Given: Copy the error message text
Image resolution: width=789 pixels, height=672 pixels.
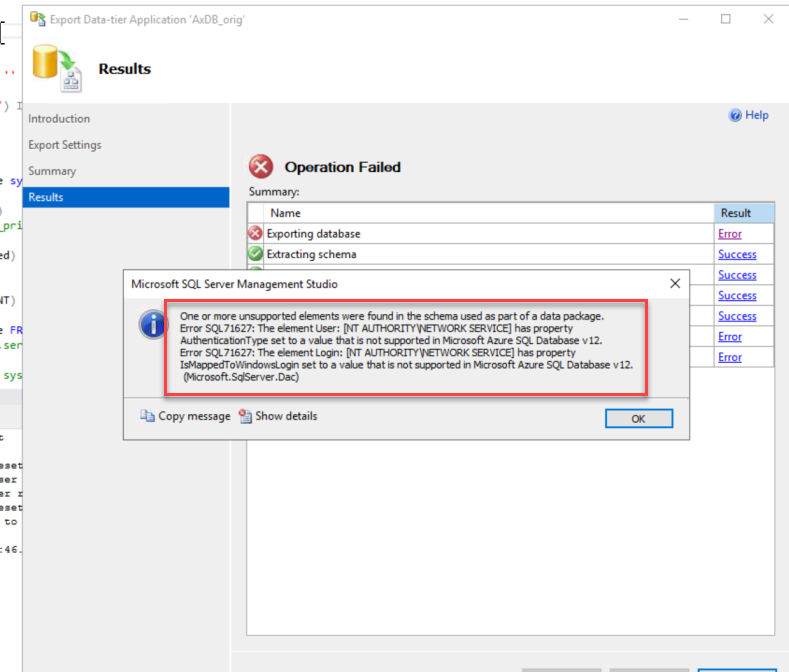Looking at the screenshot, I should (185, 416).
